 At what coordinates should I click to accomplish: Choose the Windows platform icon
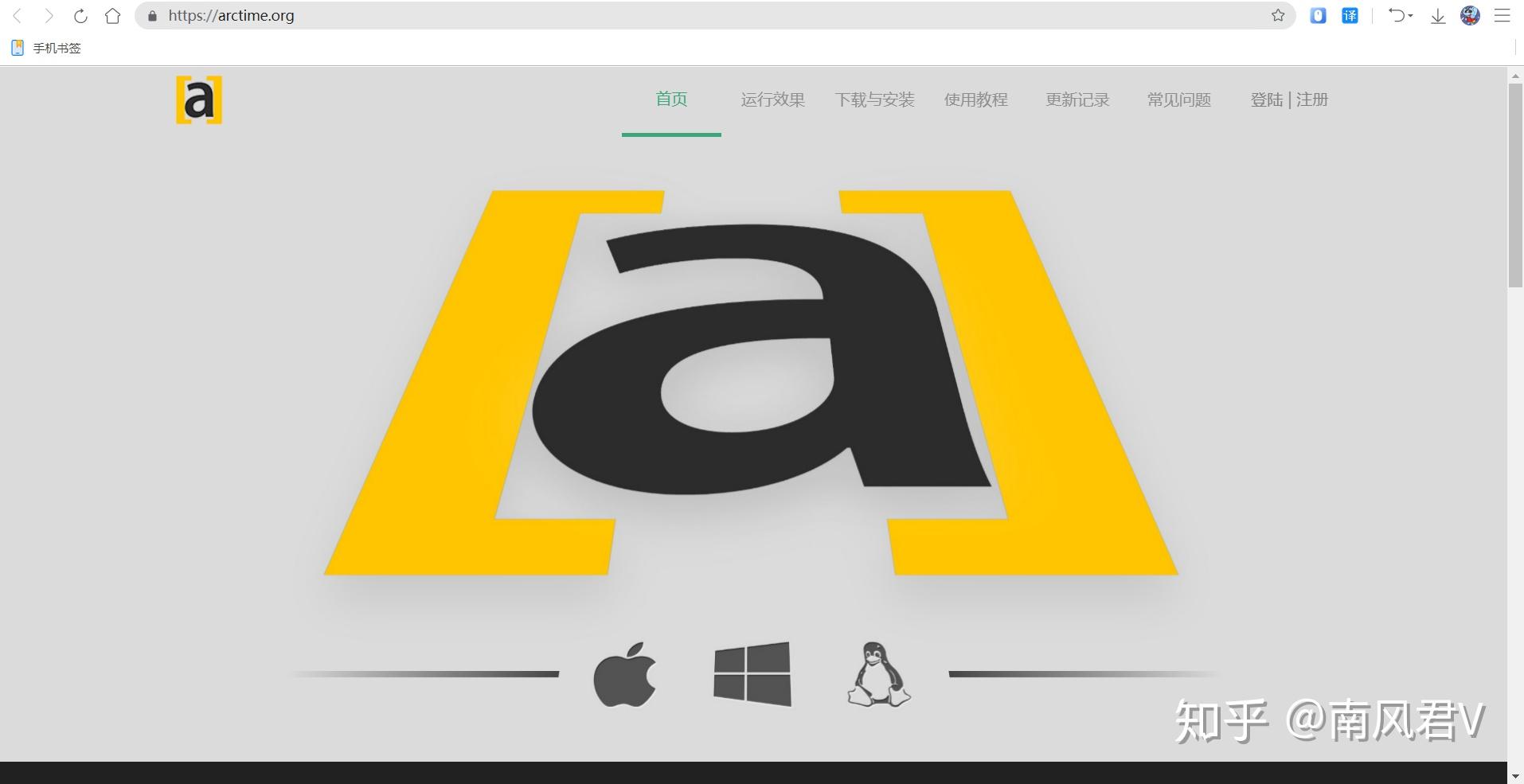click(752, 674)
